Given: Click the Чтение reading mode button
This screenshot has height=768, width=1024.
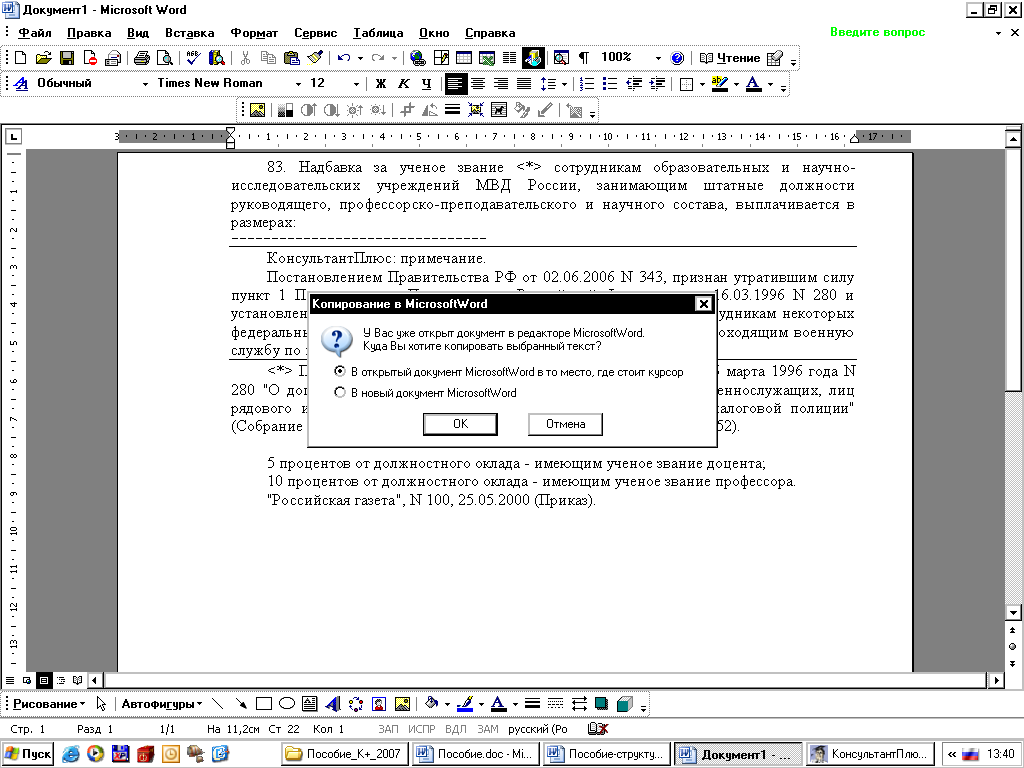Looking at the screenshot, I should 730,58.
